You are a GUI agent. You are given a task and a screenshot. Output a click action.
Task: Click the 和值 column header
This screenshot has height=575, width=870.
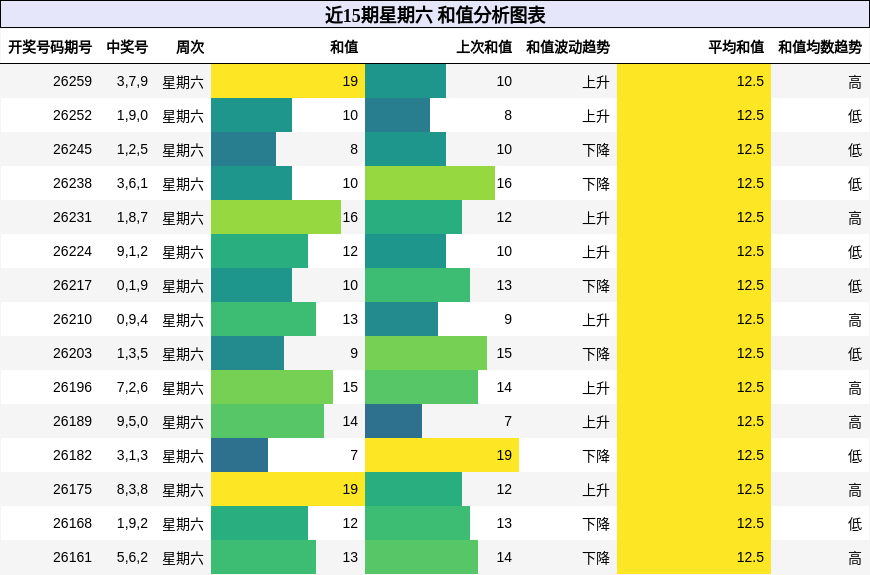point(344,47)
